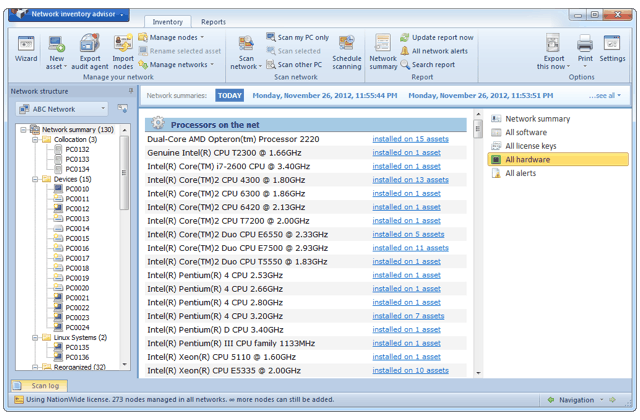Select TODAY network summary button
This screenshot has height=420, width=640.
tap(229, 96)
